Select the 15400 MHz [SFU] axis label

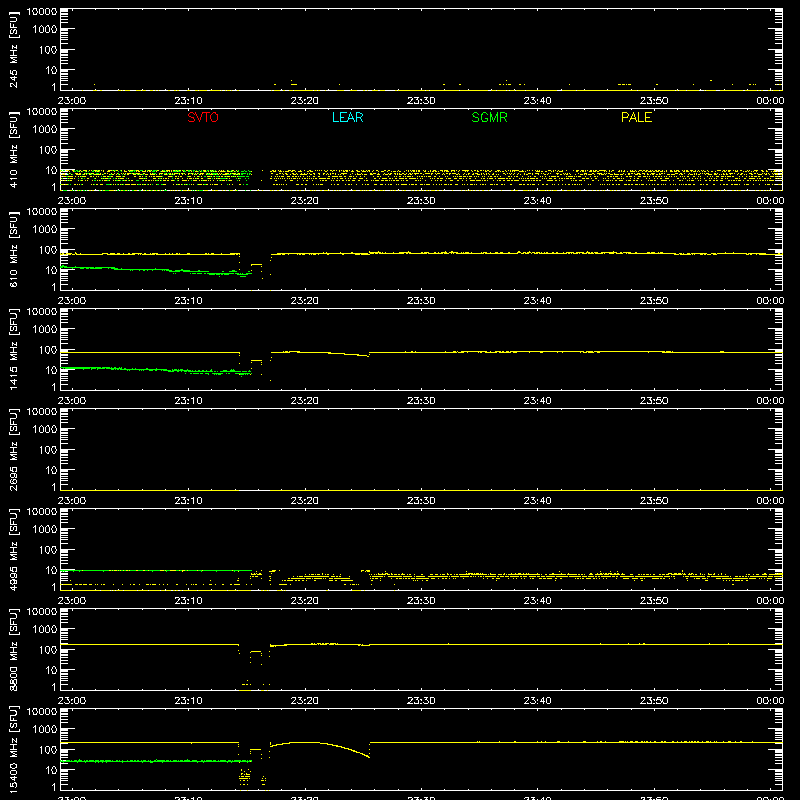pos(13,749)
